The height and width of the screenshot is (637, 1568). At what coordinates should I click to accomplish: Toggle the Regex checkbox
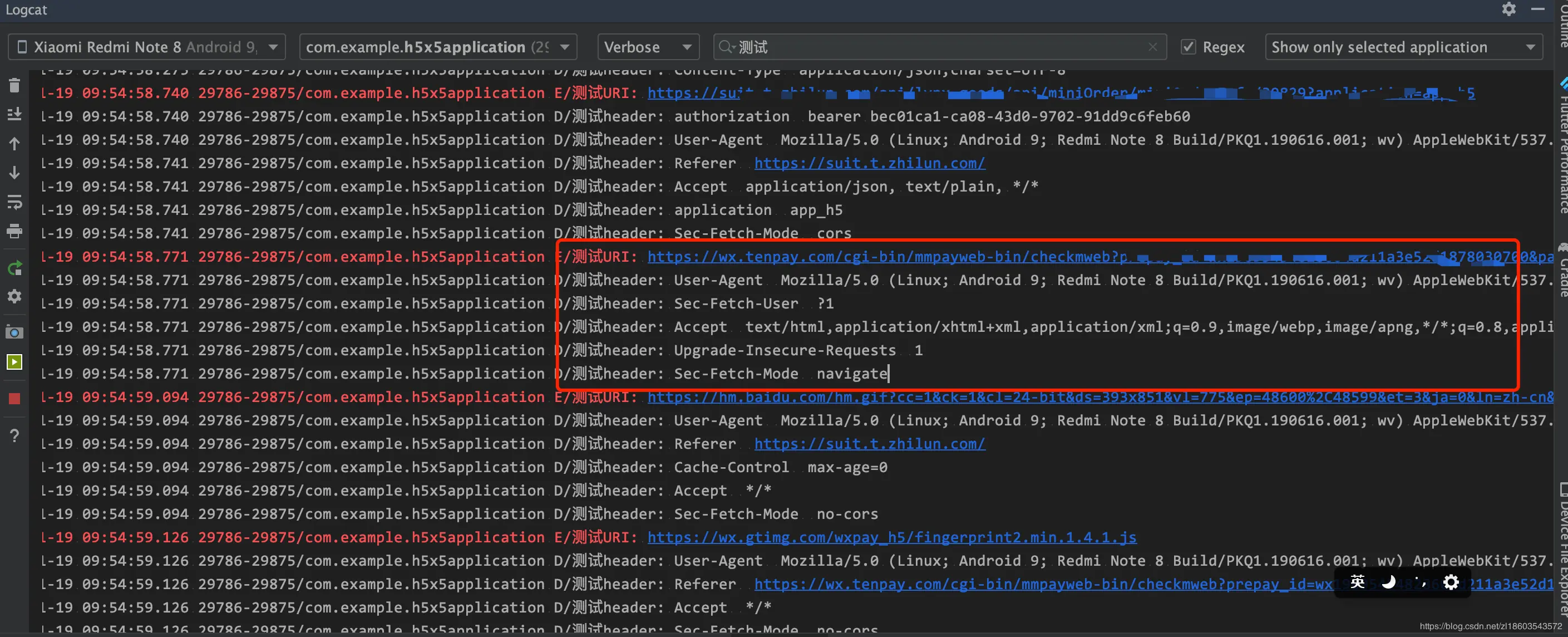pos(1188,47)
